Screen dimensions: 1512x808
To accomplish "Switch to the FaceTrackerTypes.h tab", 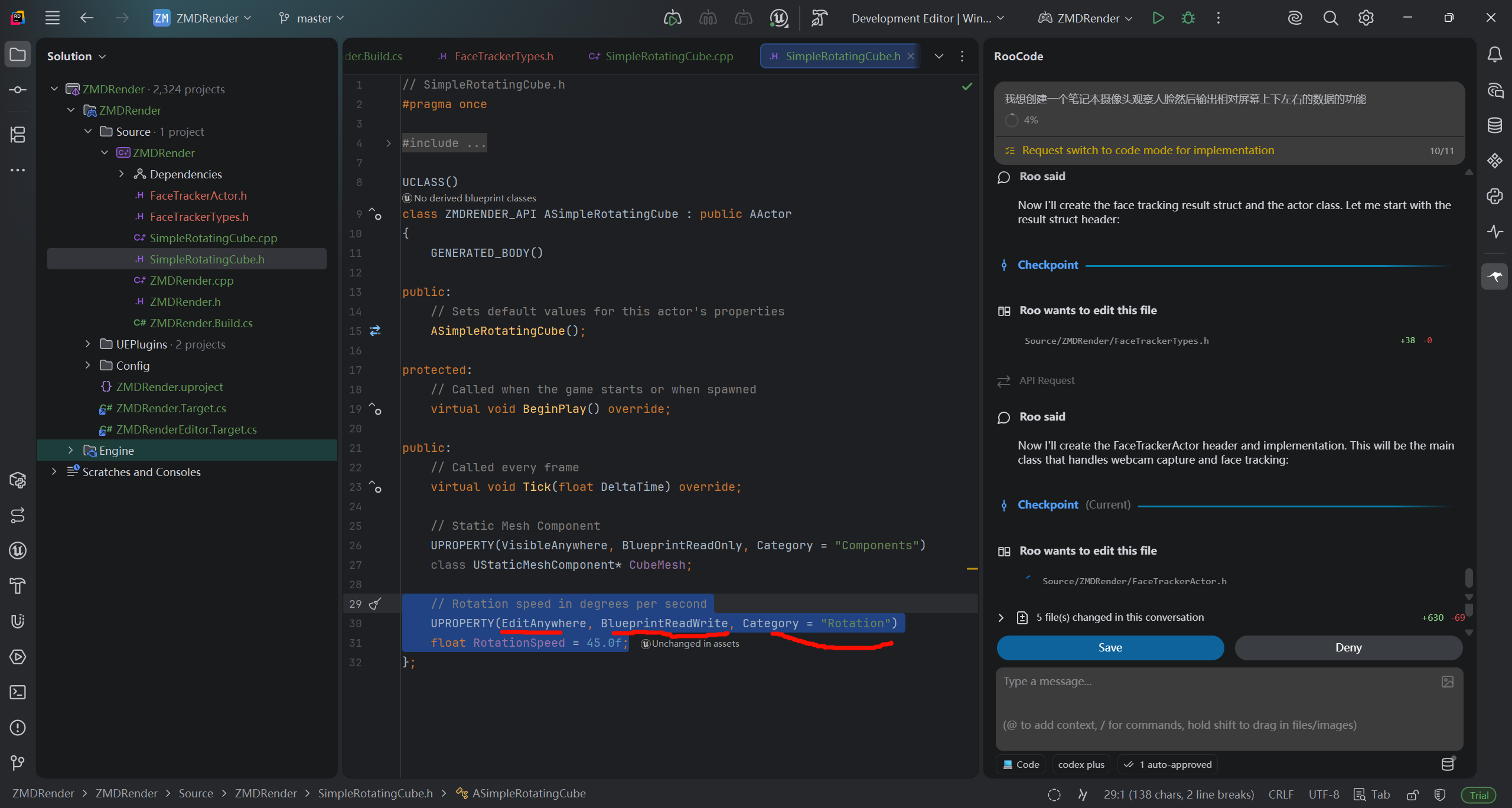I will [x=503, y=56].
